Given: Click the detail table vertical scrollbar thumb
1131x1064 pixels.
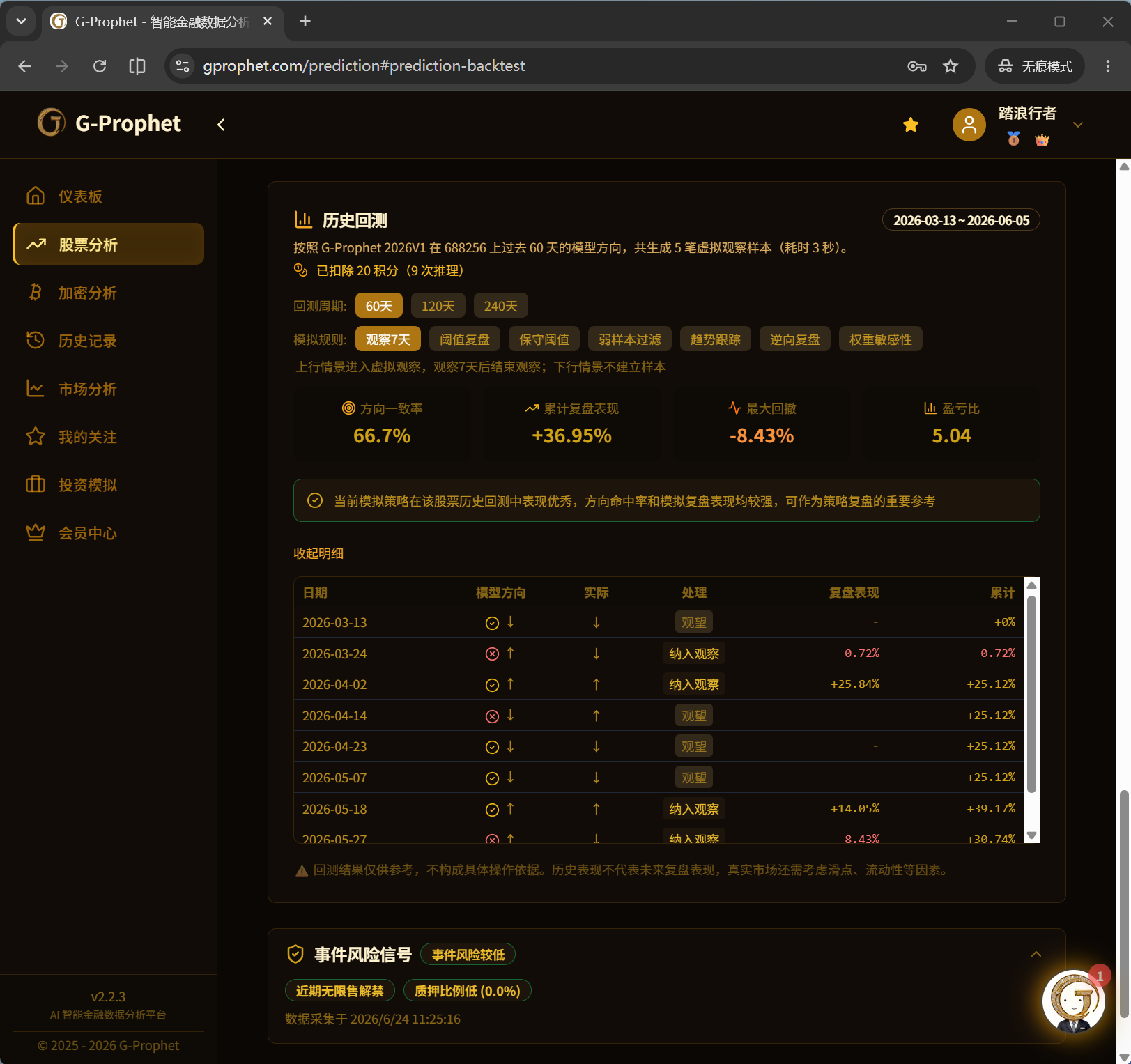Looking at the screenshot, I should pyautogui.click(x=1032, y=693).
